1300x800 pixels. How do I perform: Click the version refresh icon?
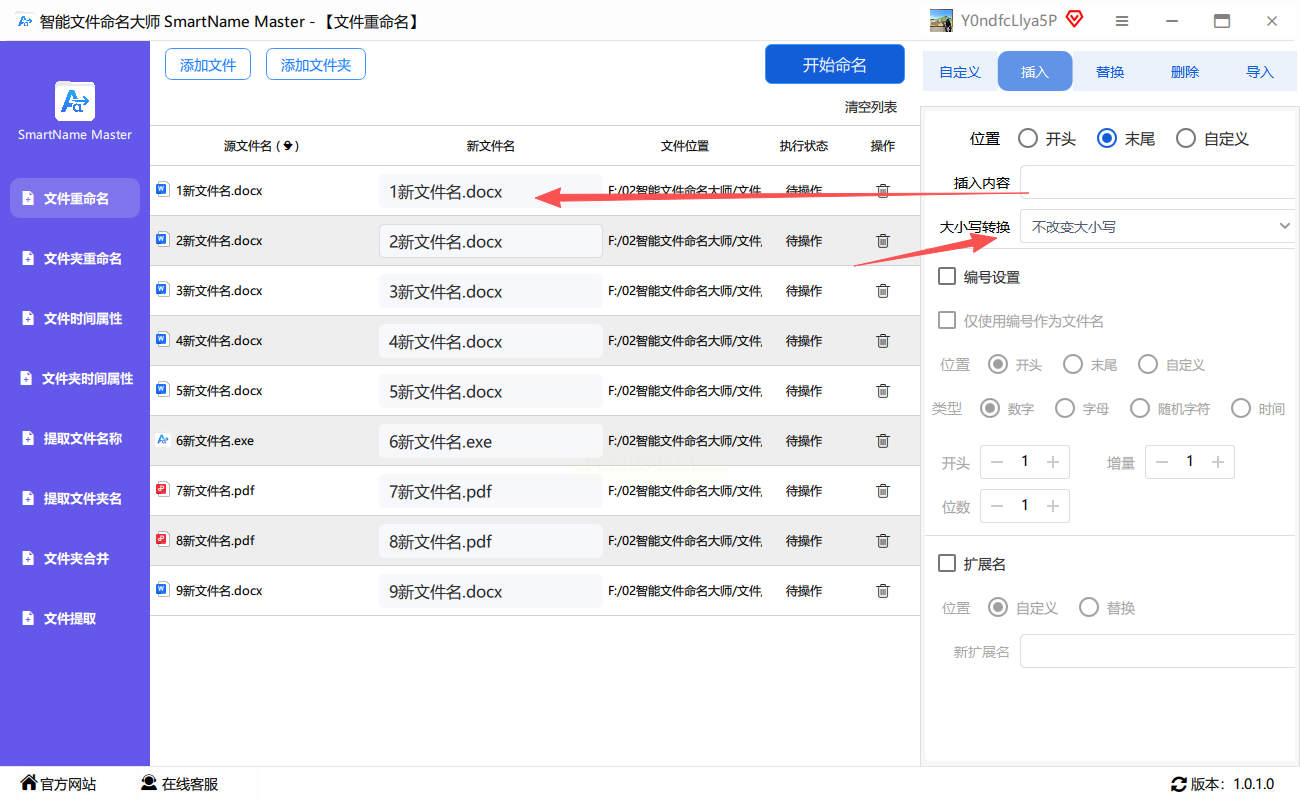(x=1178, y=784)
